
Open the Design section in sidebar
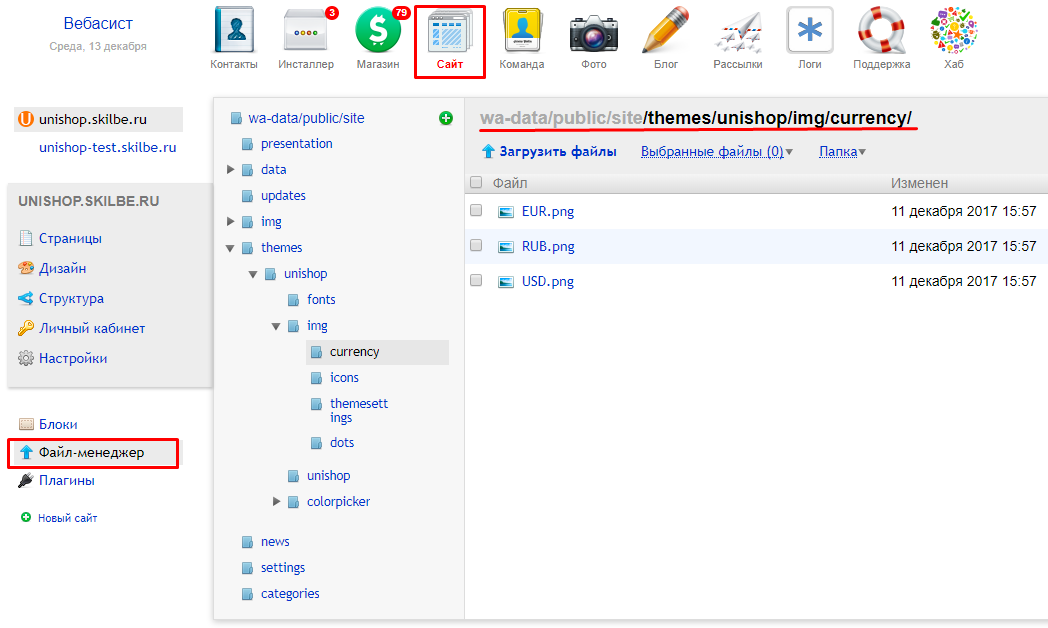coord(62,268)
